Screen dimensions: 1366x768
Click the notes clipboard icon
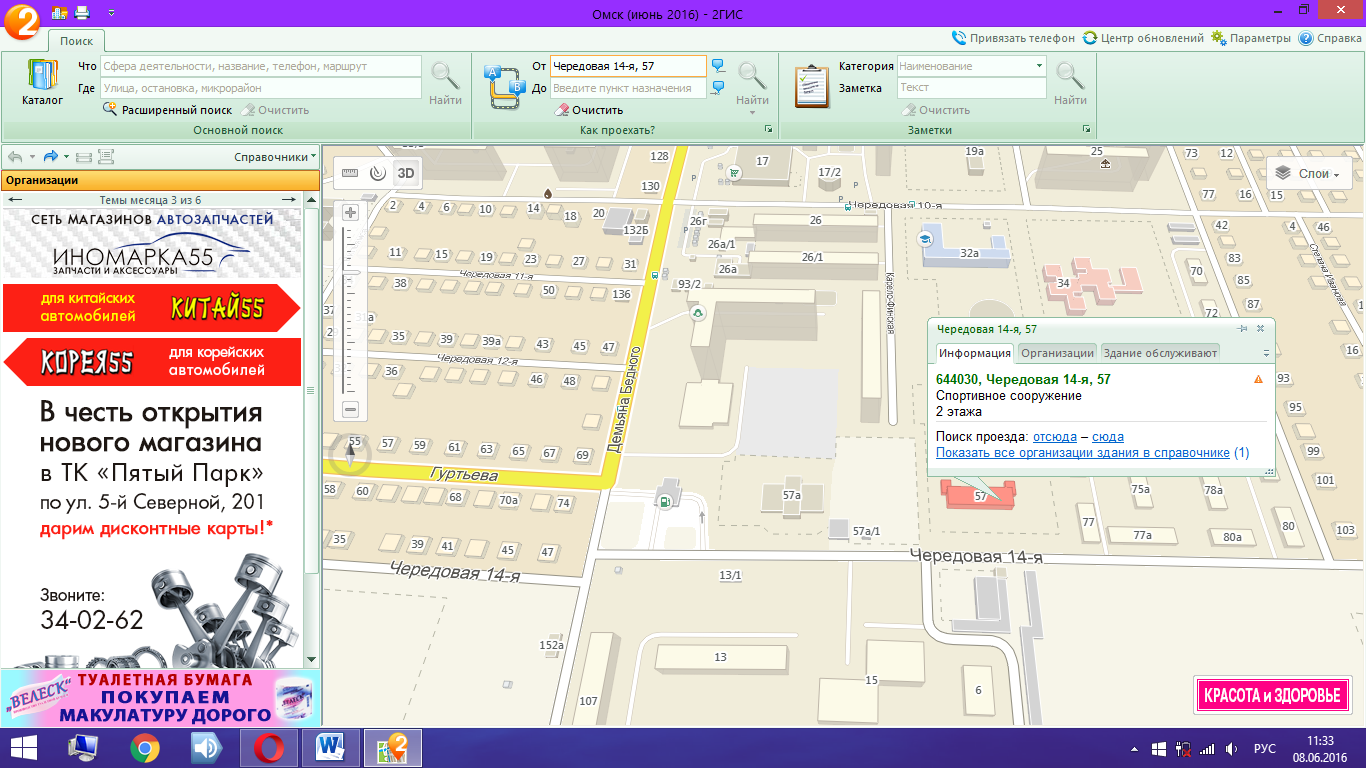813,85
